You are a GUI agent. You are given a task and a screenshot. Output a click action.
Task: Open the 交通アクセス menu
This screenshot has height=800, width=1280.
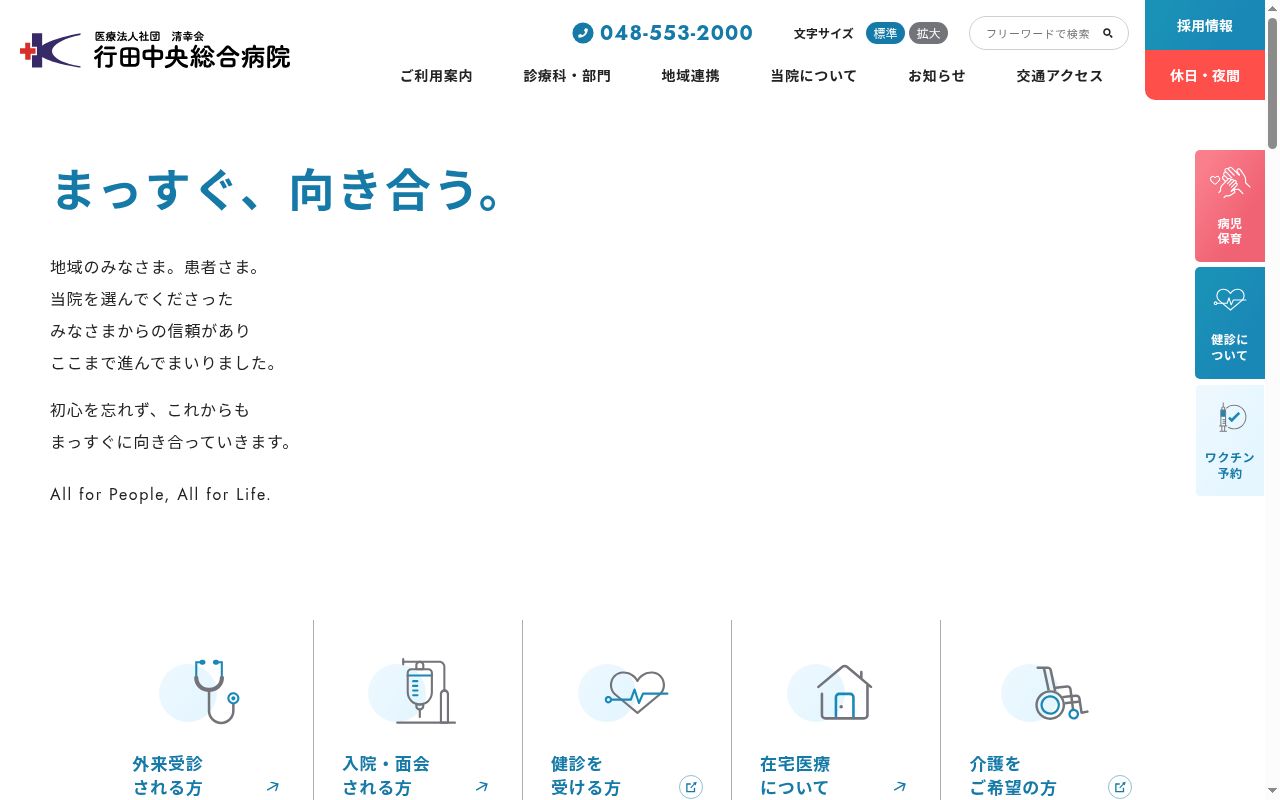[1059, 76]
